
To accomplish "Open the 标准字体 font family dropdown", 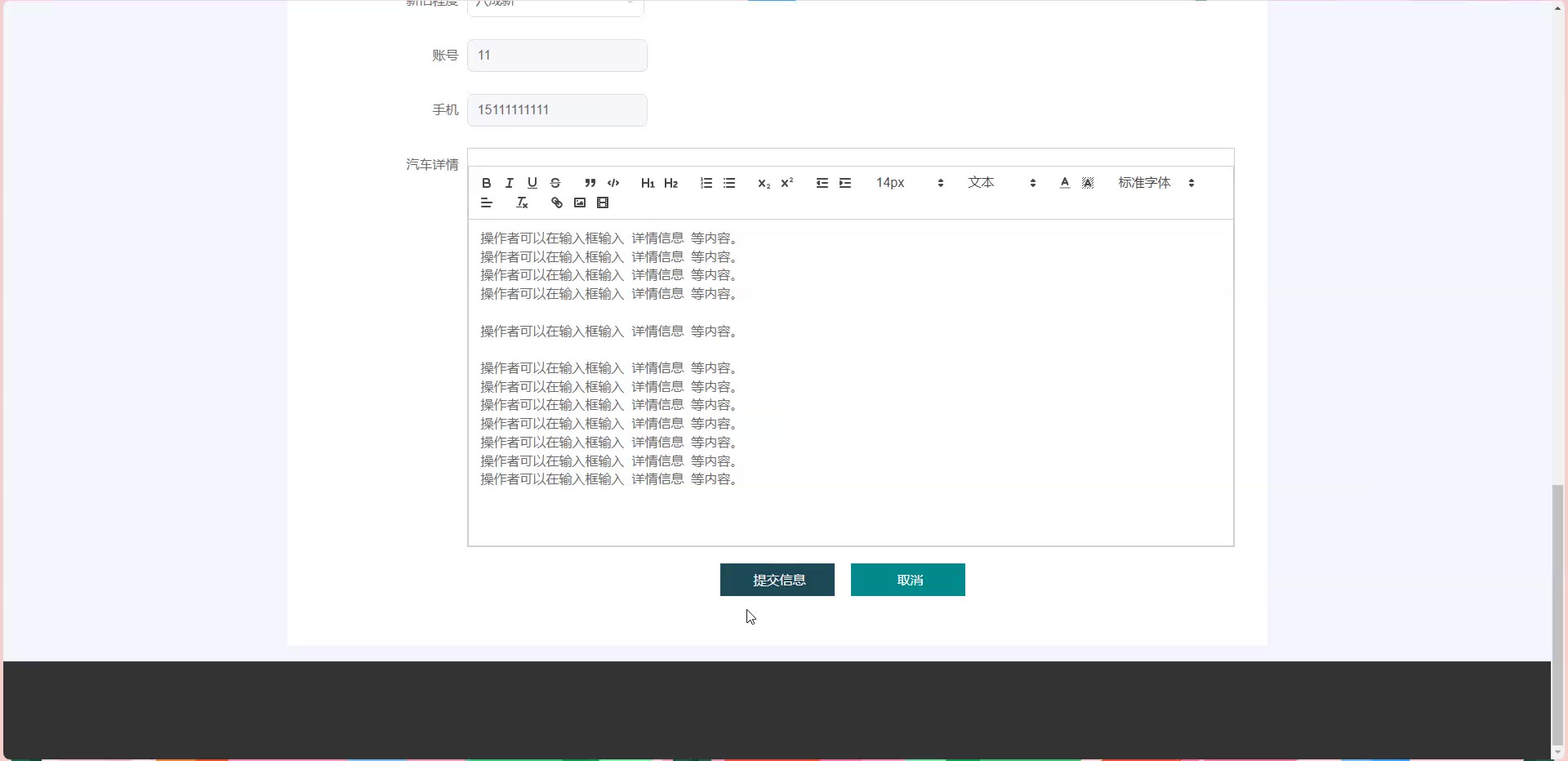I will tap(1156, 183).
